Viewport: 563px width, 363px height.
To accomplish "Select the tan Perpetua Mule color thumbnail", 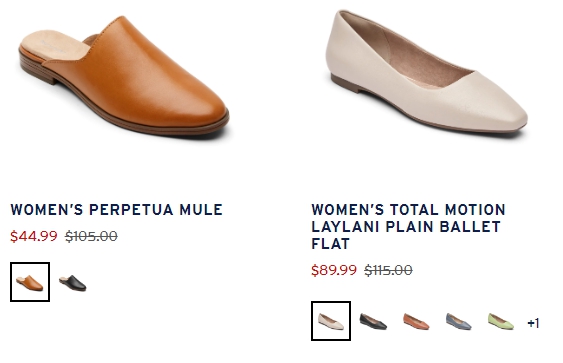I will pos(30,282).
